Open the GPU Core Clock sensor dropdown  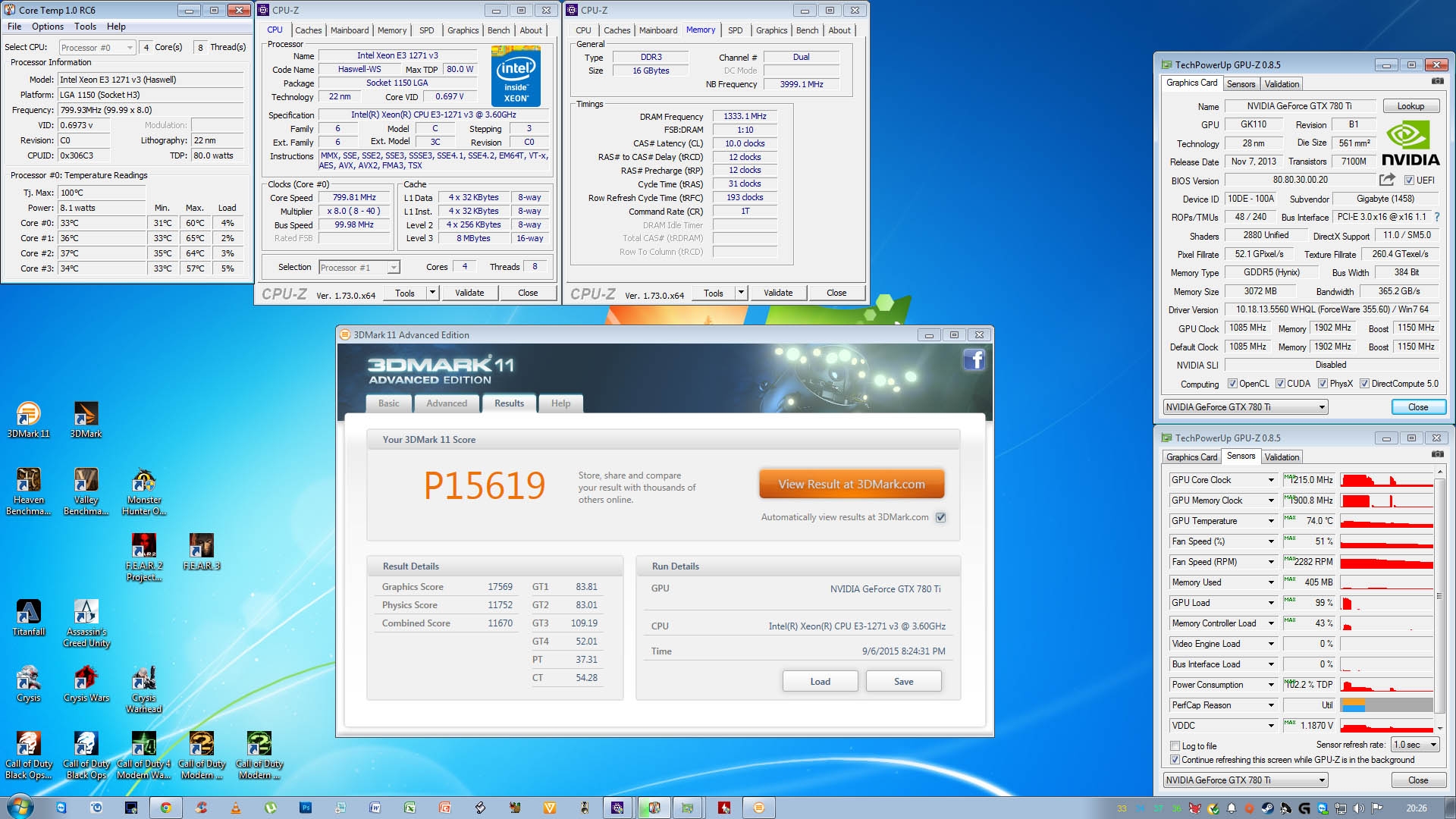(x=1271, y=480)
